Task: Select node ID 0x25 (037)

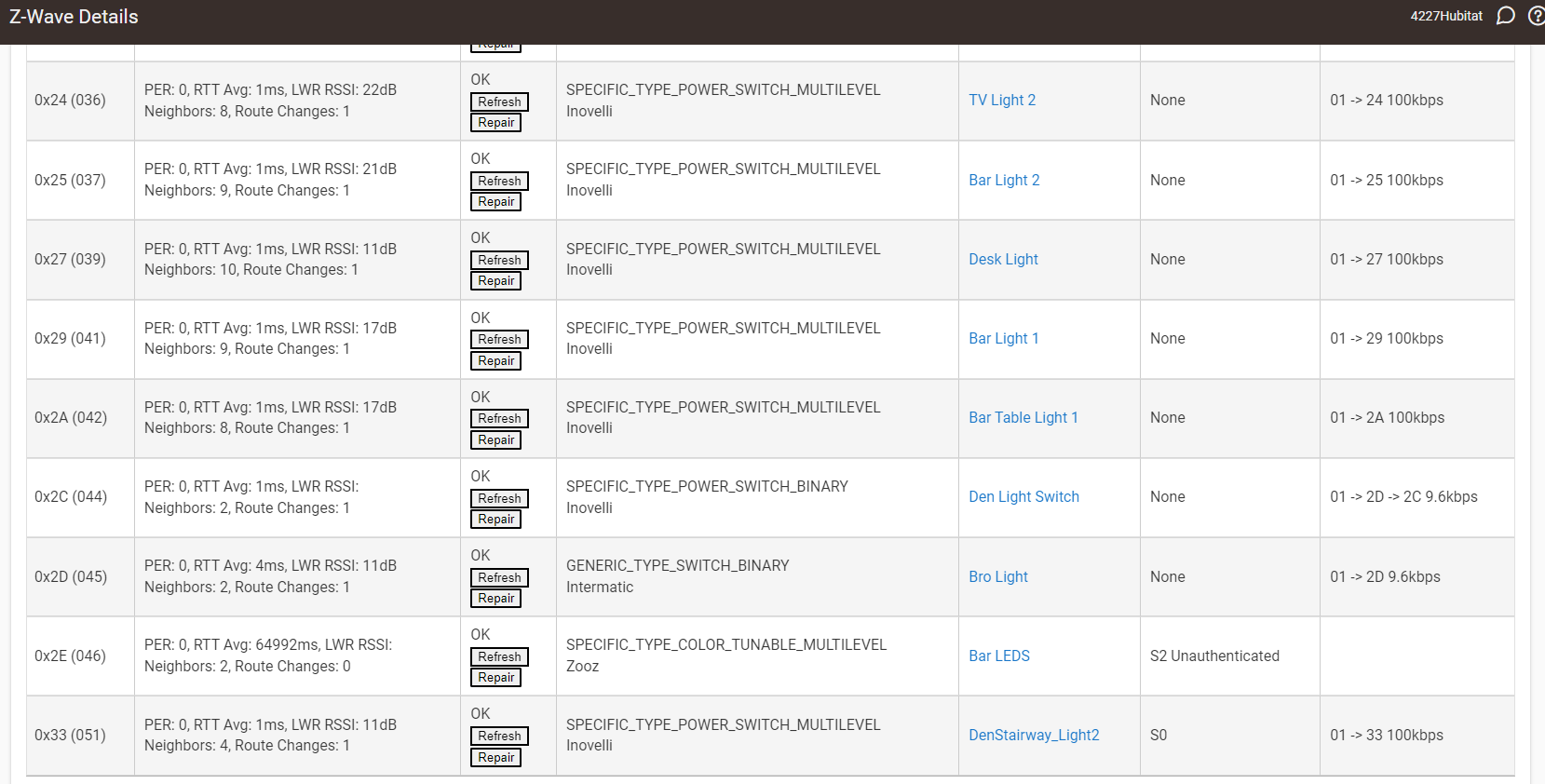Action: pyautogui.click(x=70, y=180)
